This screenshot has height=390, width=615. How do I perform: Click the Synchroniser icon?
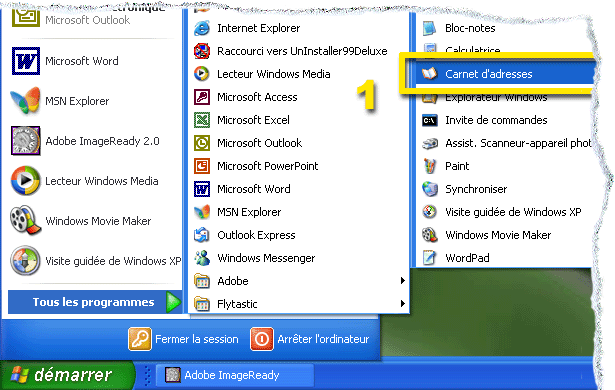430,189
